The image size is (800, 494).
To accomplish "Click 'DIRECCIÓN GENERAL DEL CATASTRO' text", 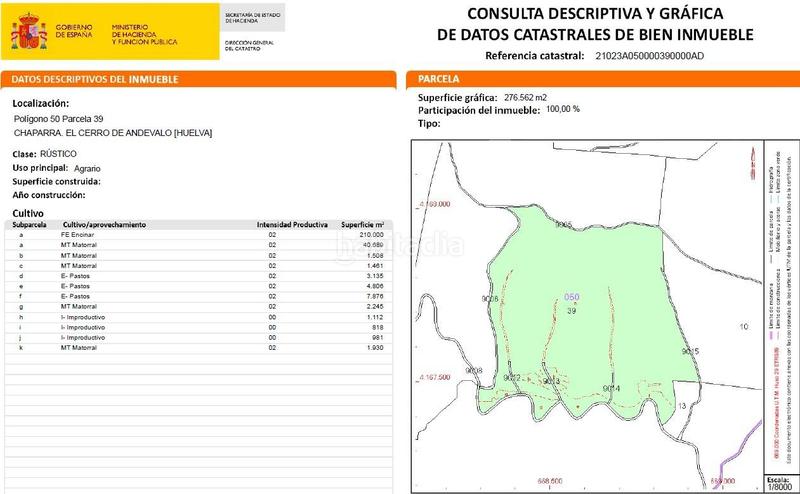I will [x=249, y=45].
